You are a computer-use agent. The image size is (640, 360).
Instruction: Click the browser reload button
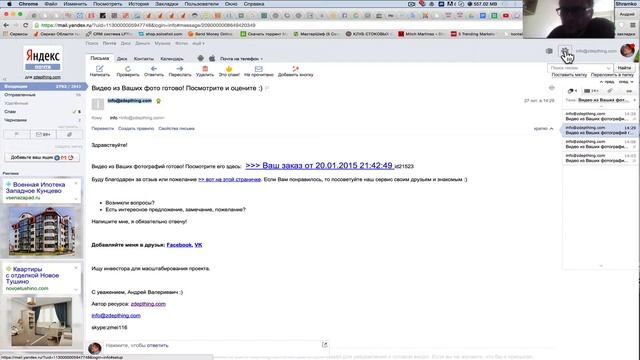pyautogui.click(x=25, y=25)
